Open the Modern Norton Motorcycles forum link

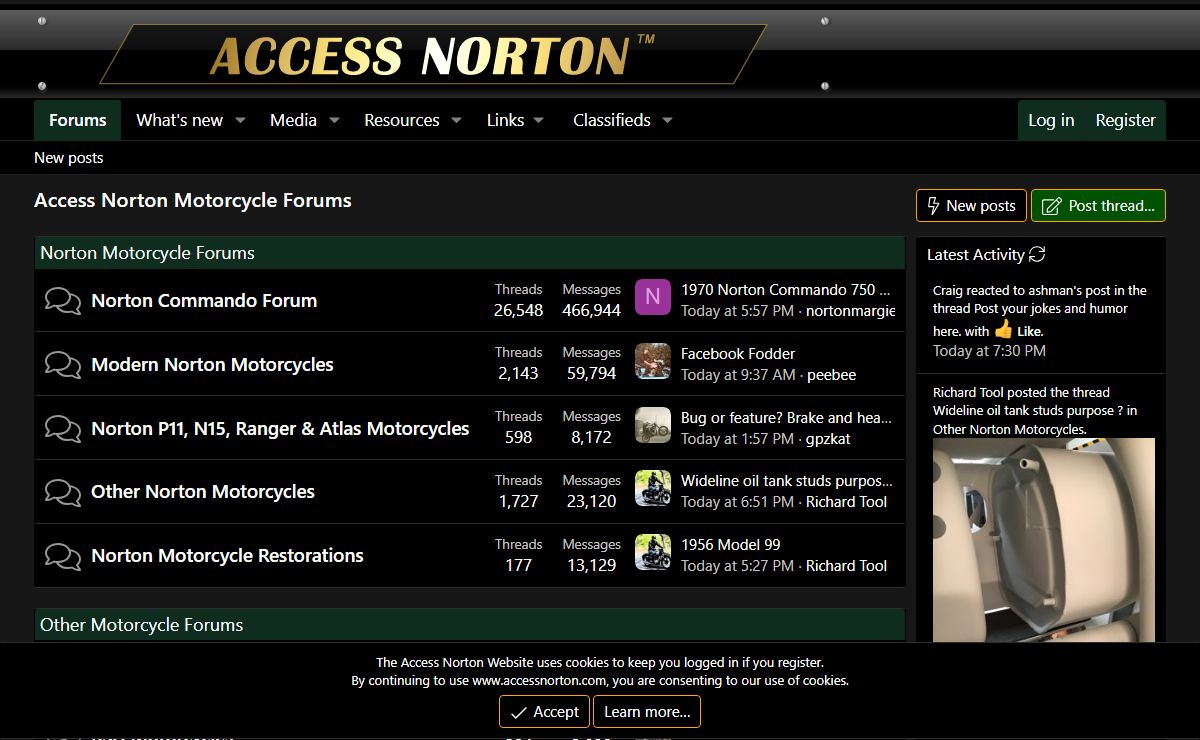click(x=212, y=365)
